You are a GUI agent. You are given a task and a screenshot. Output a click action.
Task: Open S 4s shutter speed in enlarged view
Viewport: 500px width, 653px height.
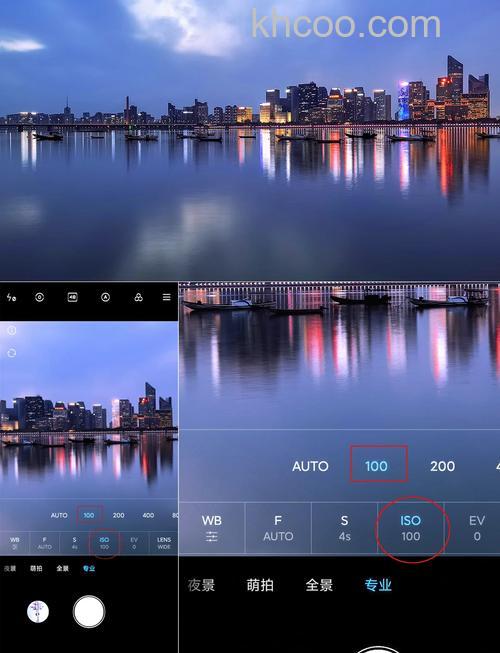344,528
